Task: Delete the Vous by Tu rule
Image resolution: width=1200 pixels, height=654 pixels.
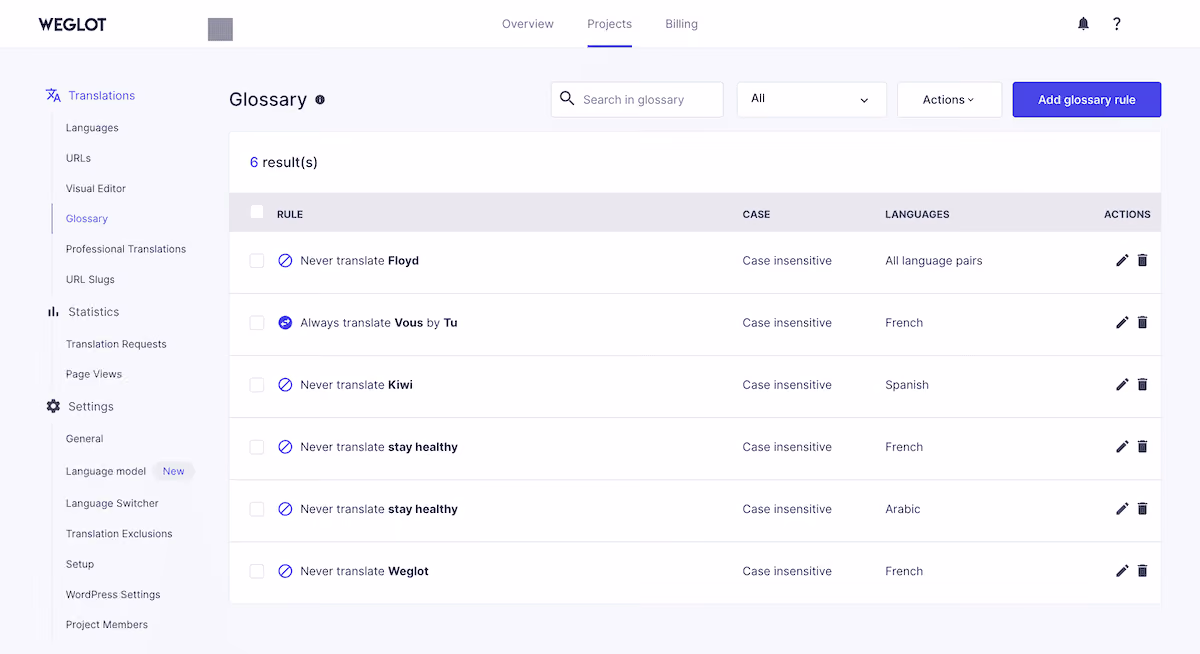Action: click(1143, 323)
